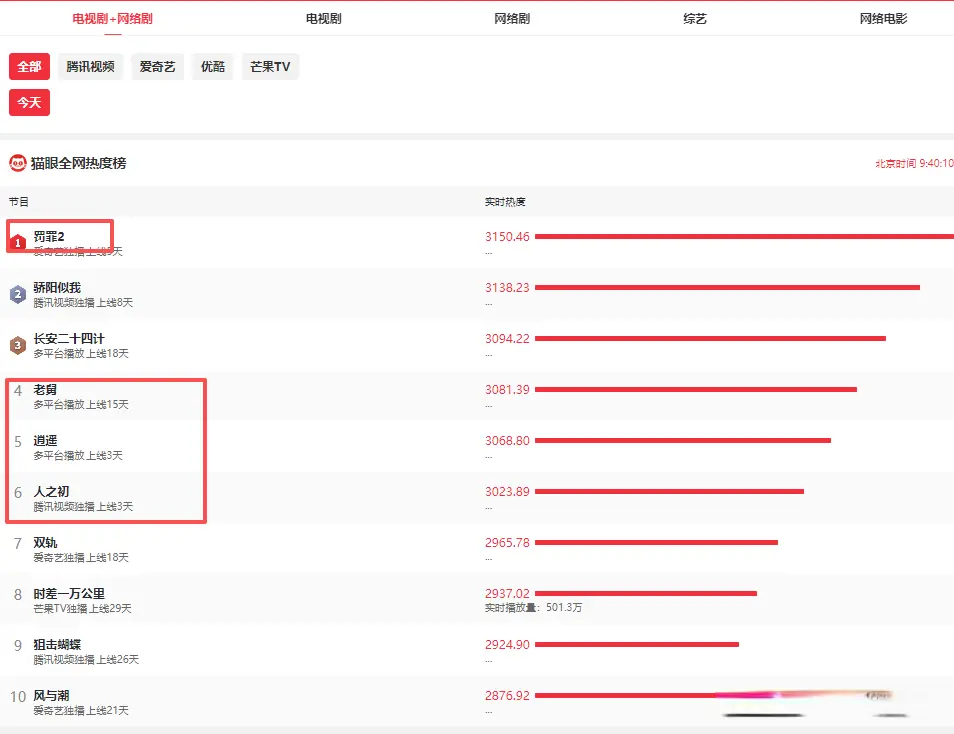Click the Maoyan cat logo icon
Image resolution: width=954 pixels, height=734 pixels.
[18, 163]
